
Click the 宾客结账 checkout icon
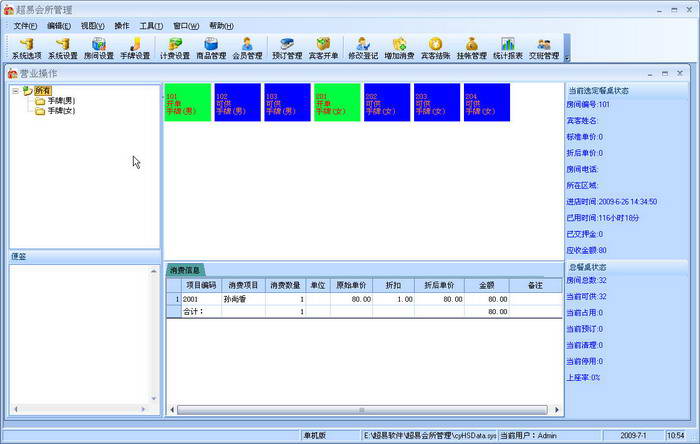click(x=435, y=48)
